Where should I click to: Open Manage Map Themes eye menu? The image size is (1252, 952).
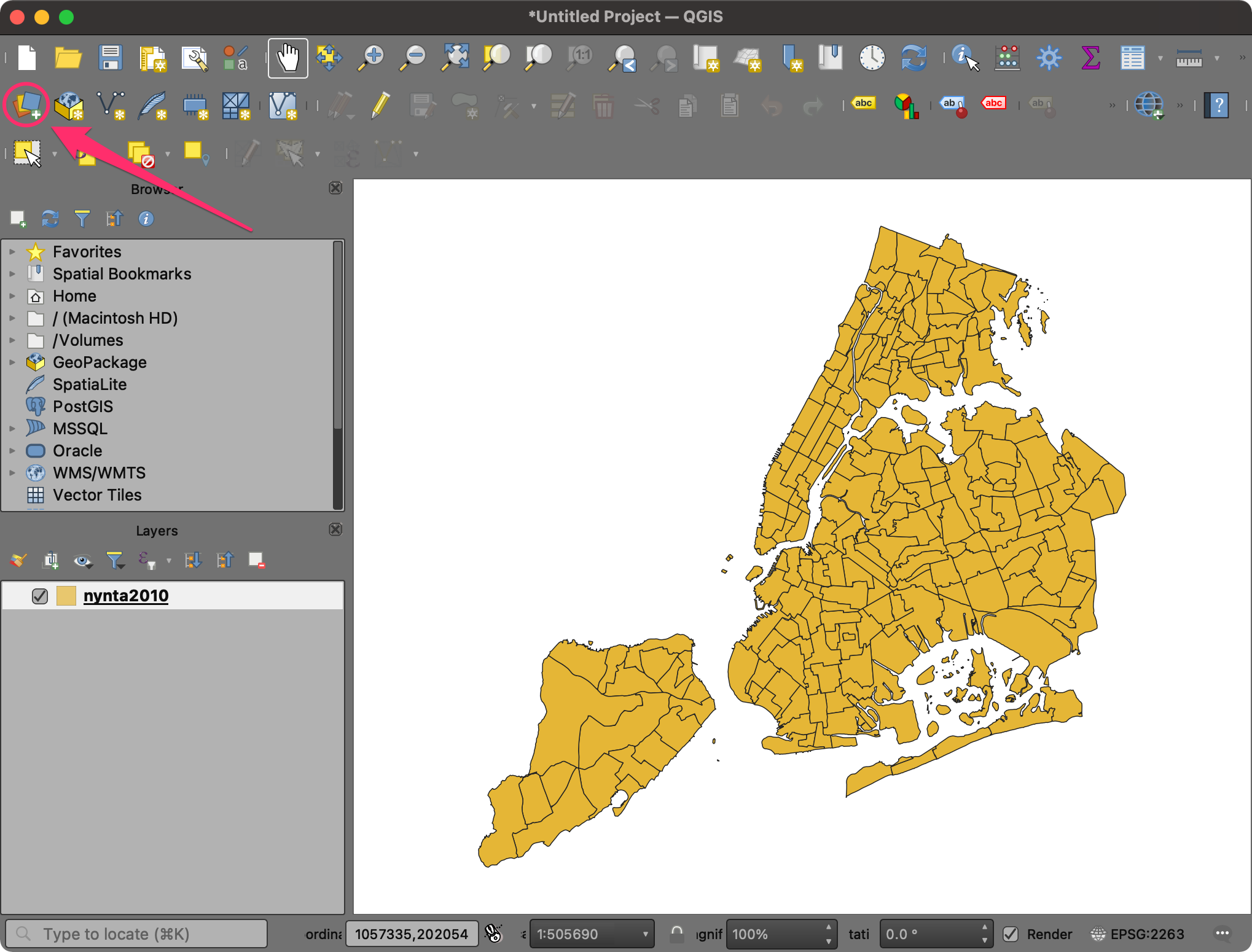83,560
